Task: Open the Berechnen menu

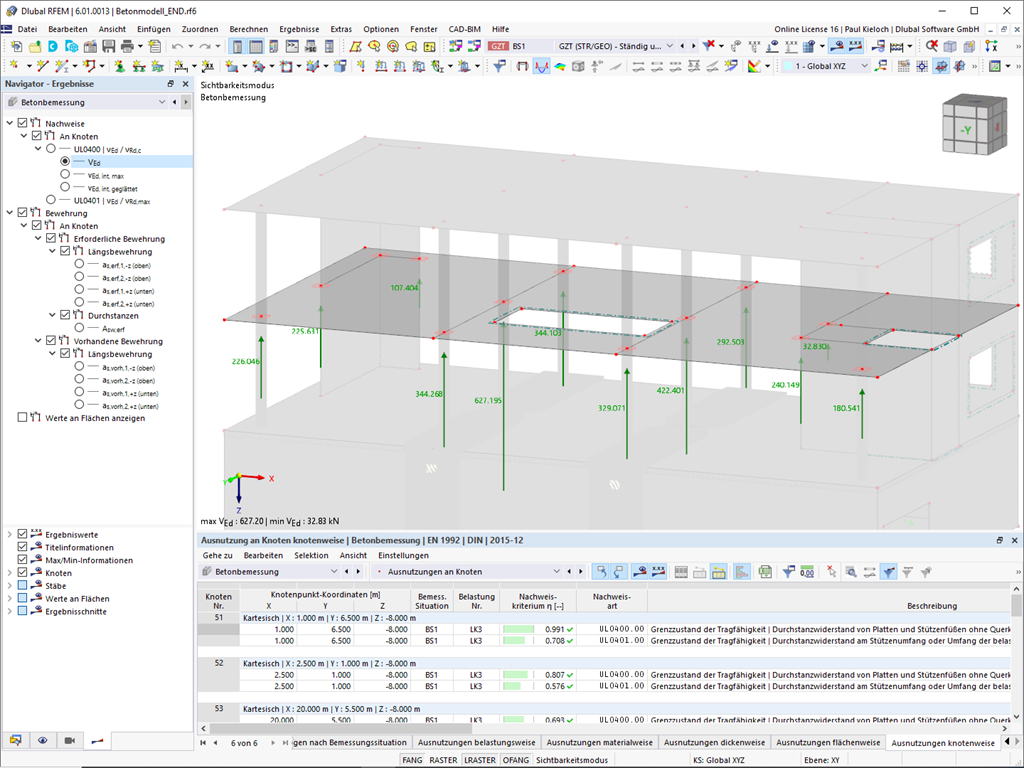Action: (248, 29)
